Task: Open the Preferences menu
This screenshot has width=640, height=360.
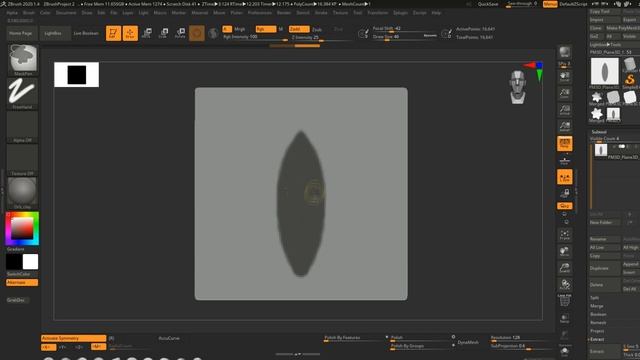Action: [x=260, y=13]
